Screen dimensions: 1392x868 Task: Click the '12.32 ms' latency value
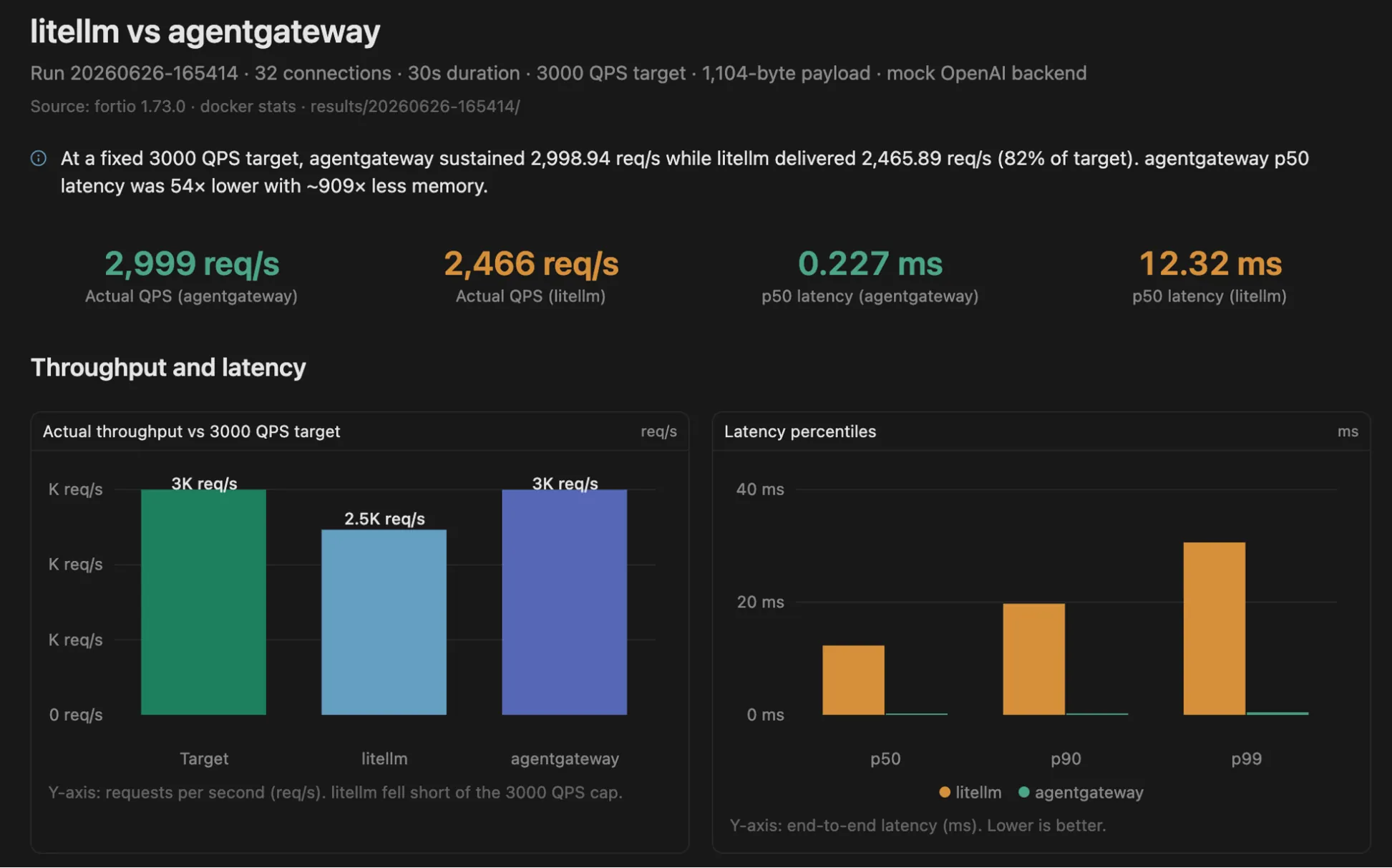click(1210, 263)
